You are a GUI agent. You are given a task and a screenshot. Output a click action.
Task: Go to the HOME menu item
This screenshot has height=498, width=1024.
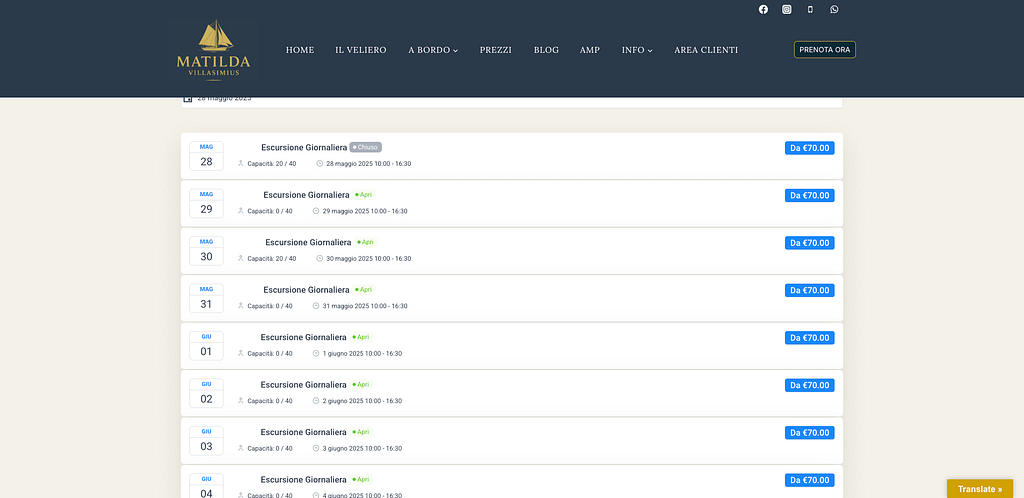pyautogui.click(x=300, y=50)
